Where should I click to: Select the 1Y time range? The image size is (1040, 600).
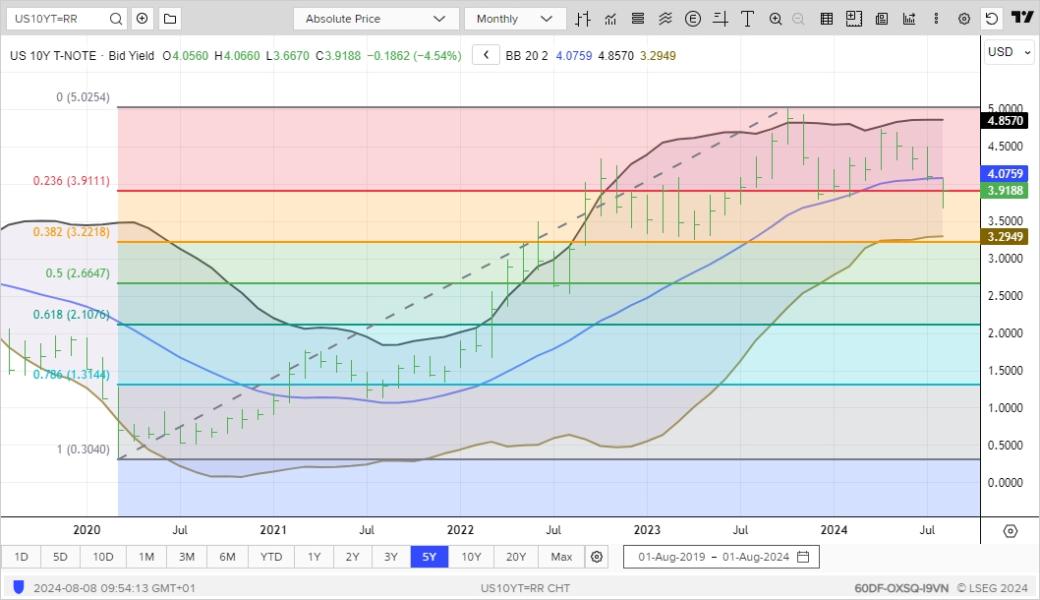tap(314, 557)
